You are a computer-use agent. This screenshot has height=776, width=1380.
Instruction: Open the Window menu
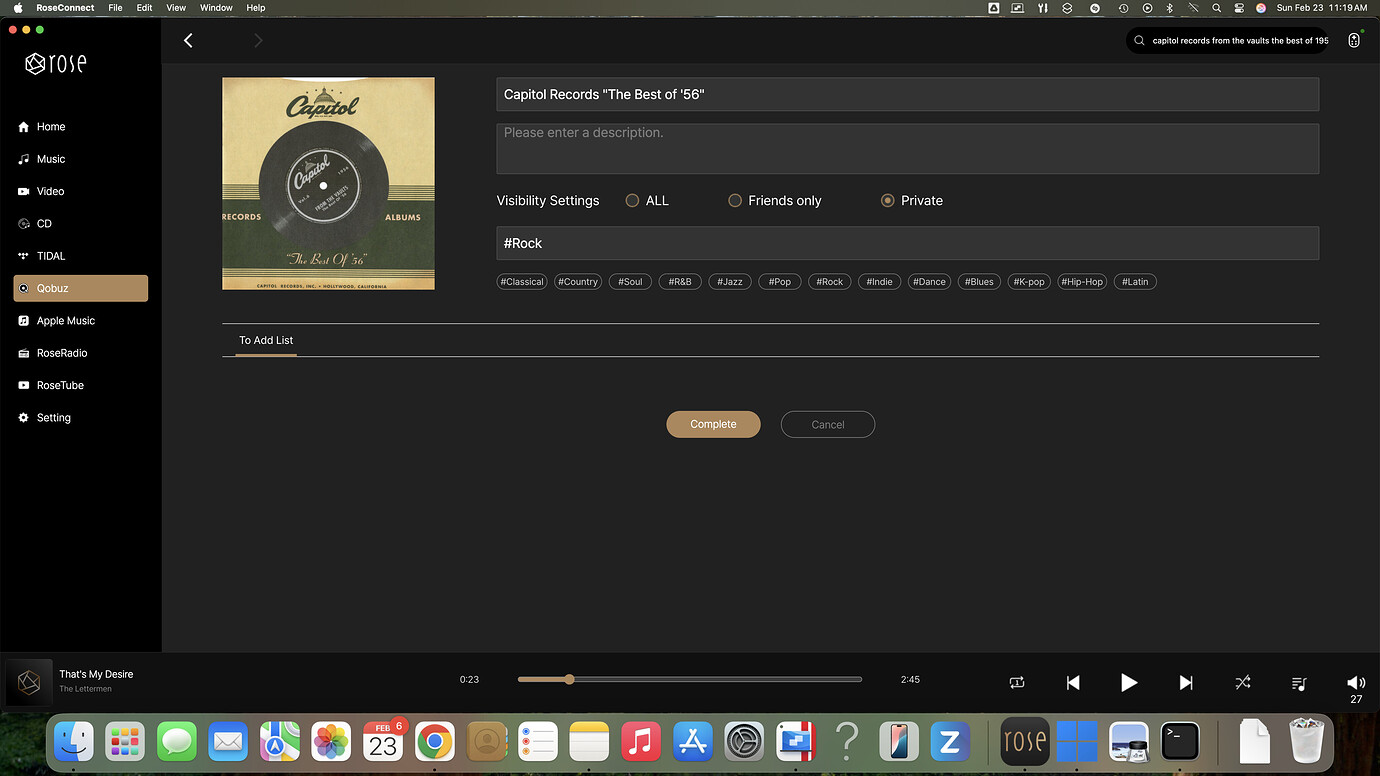point(216,7)
